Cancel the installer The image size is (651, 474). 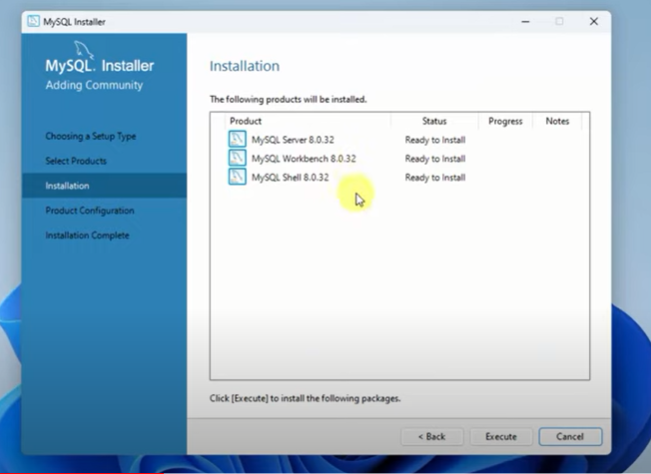(x=570, y=437)
